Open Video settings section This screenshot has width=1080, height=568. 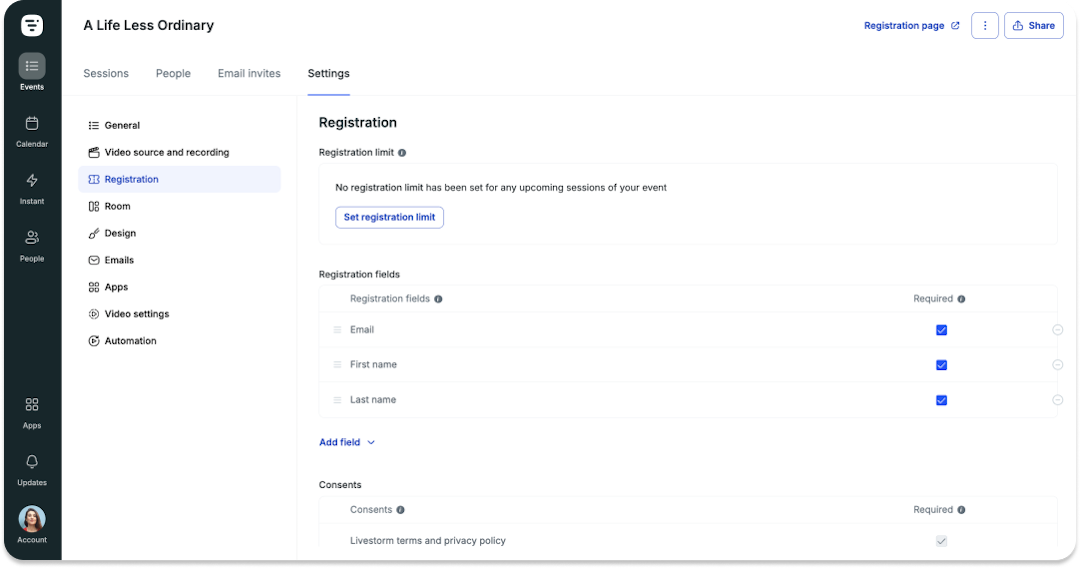[x=179, y=313]
